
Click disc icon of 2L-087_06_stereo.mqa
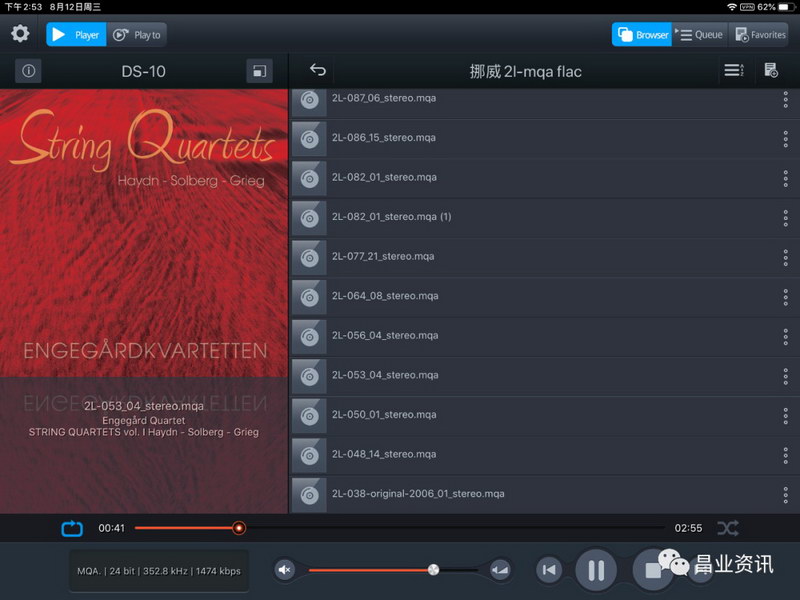(x=309, y=101)
